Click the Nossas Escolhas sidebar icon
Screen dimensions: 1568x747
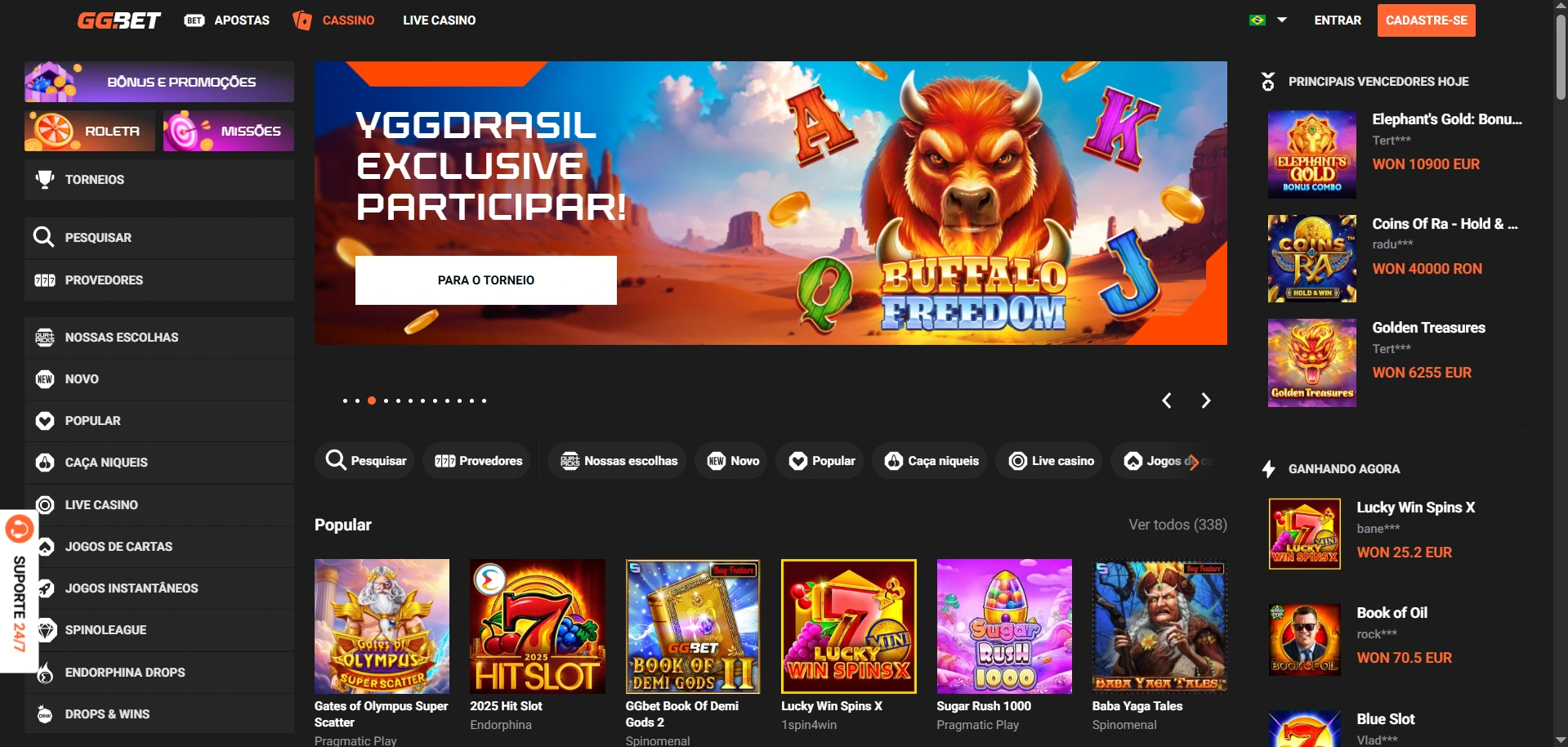(45, 338)
